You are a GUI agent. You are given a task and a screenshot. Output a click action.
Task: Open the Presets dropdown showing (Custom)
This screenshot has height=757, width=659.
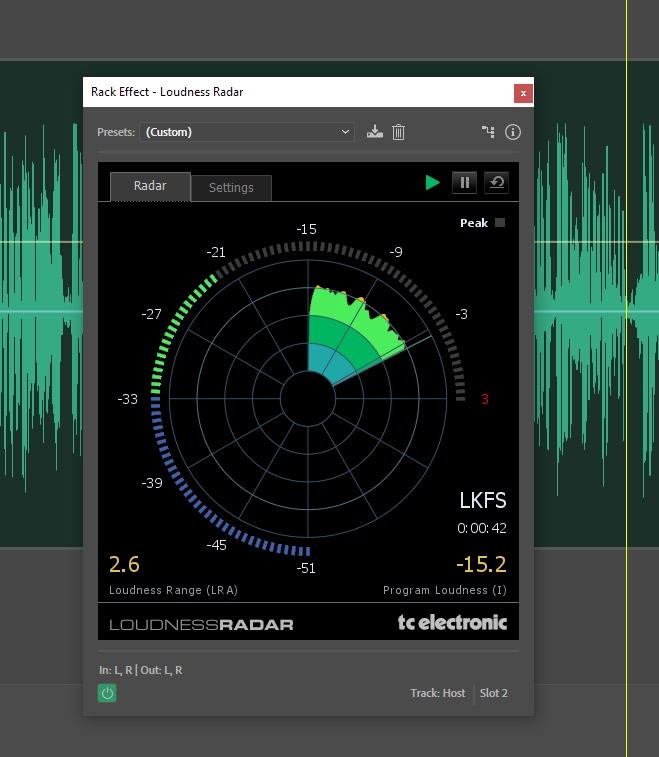click(247, 132)
